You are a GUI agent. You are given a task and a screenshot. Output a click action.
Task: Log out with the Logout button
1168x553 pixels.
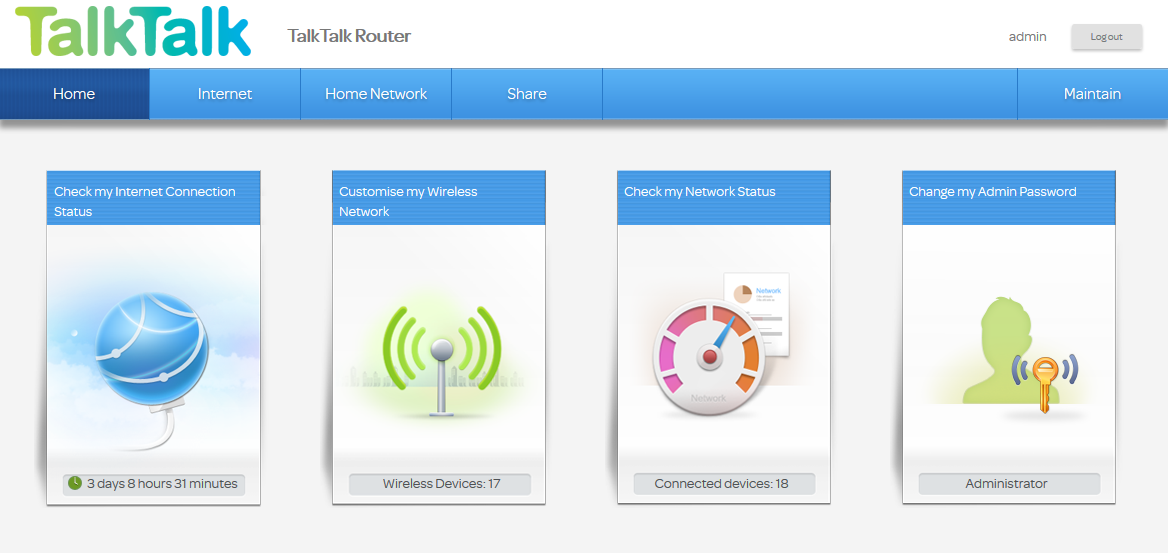[1106, 37]
